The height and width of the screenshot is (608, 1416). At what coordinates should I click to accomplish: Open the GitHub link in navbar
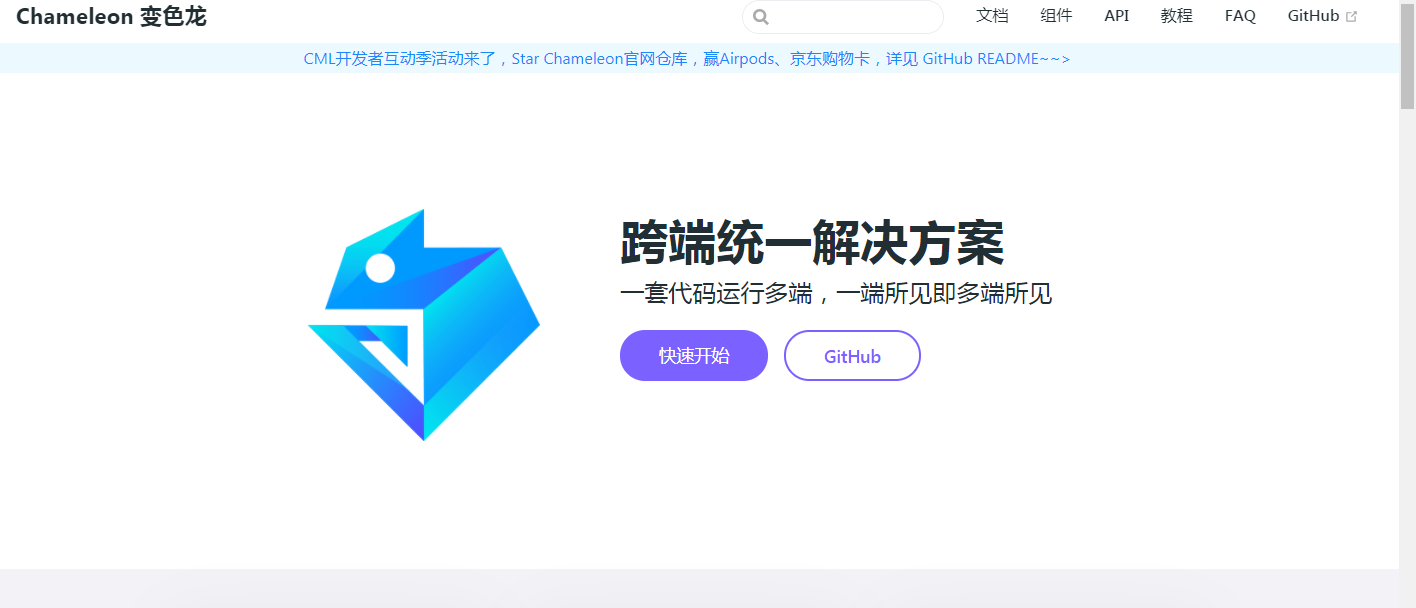tap(1313, 16)
